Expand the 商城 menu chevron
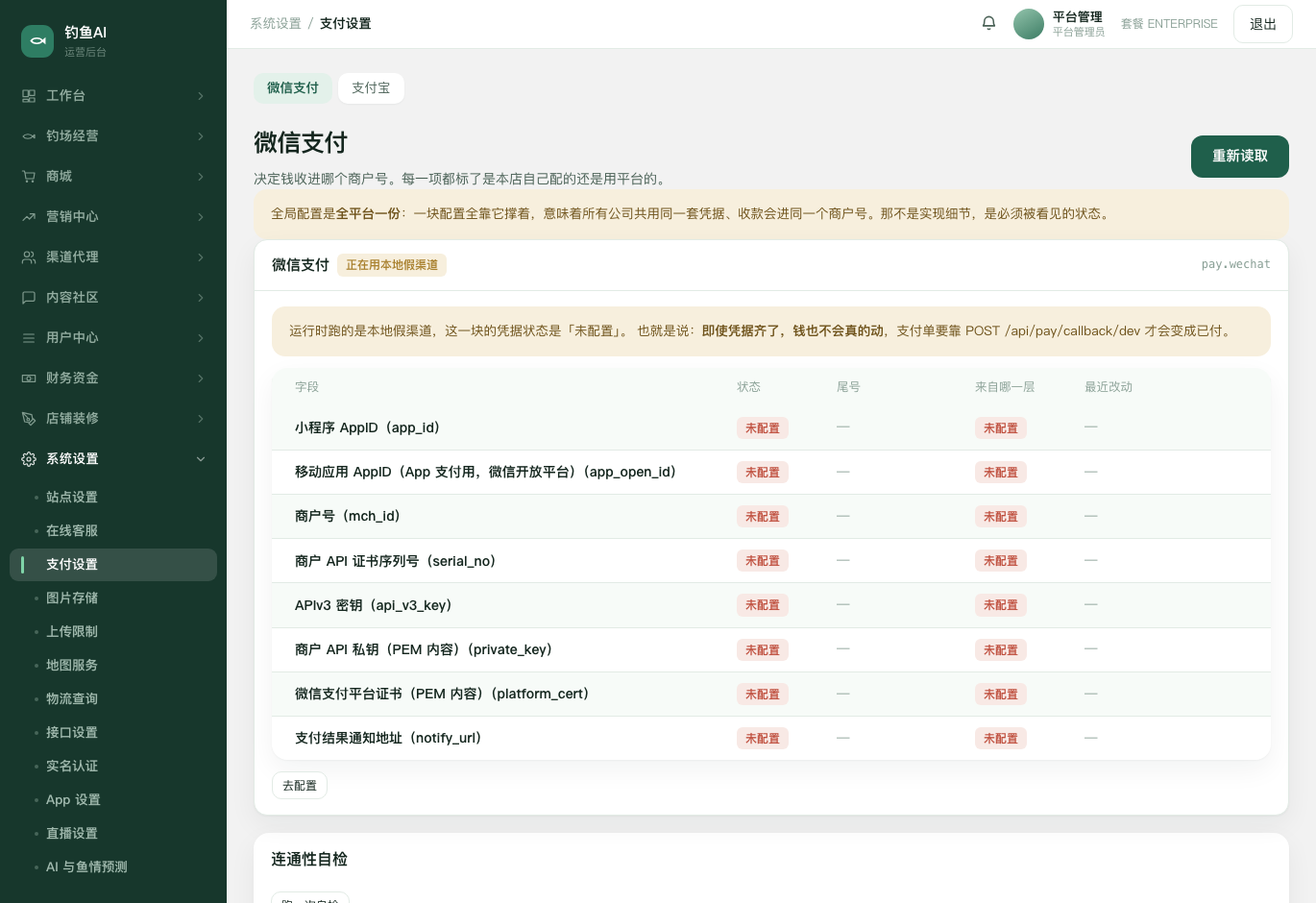The width and height of the screenshot is (1316, 903). [x=201, y=177]
